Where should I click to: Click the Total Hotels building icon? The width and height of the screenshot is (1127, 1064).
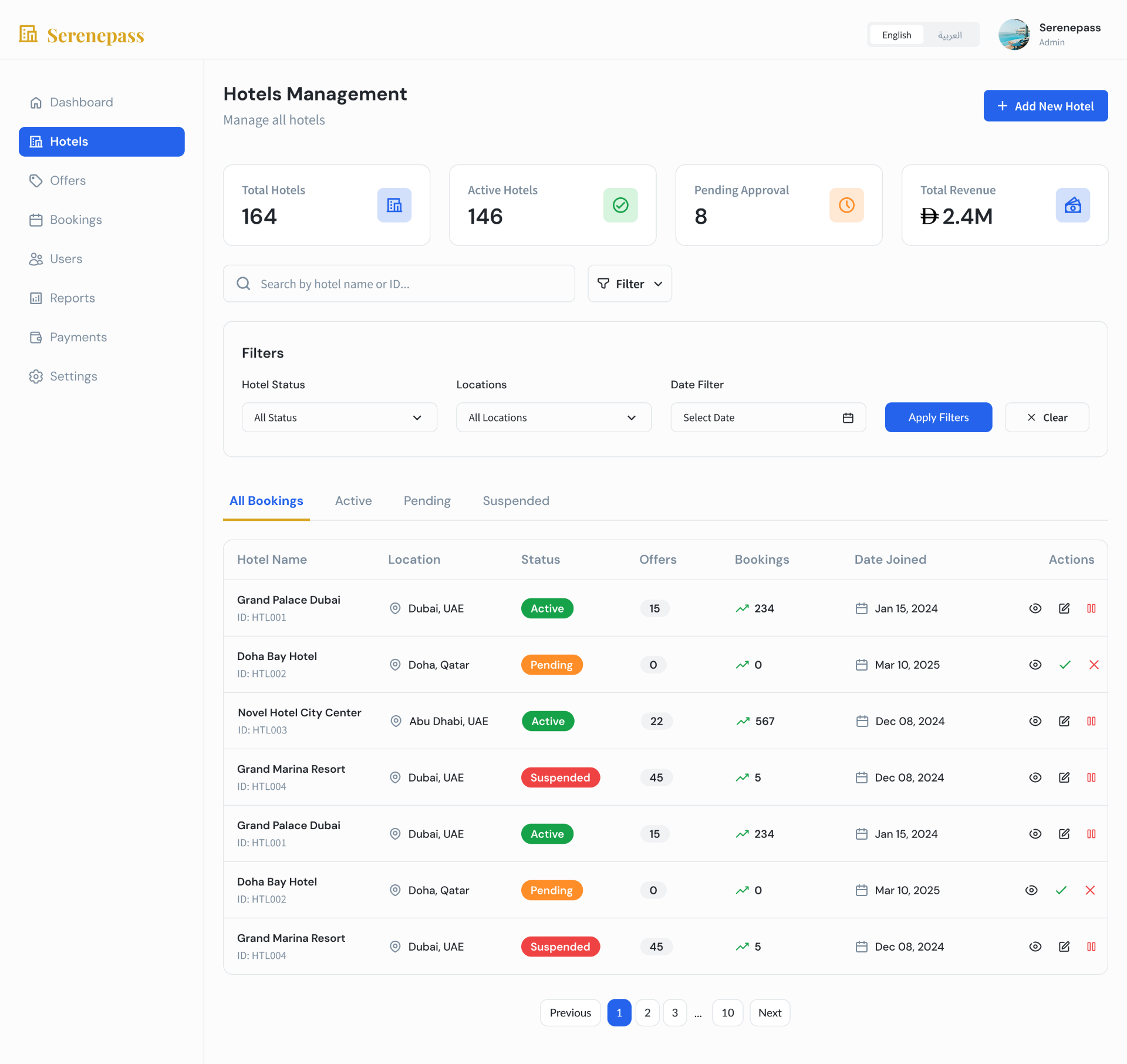[394, 205]
